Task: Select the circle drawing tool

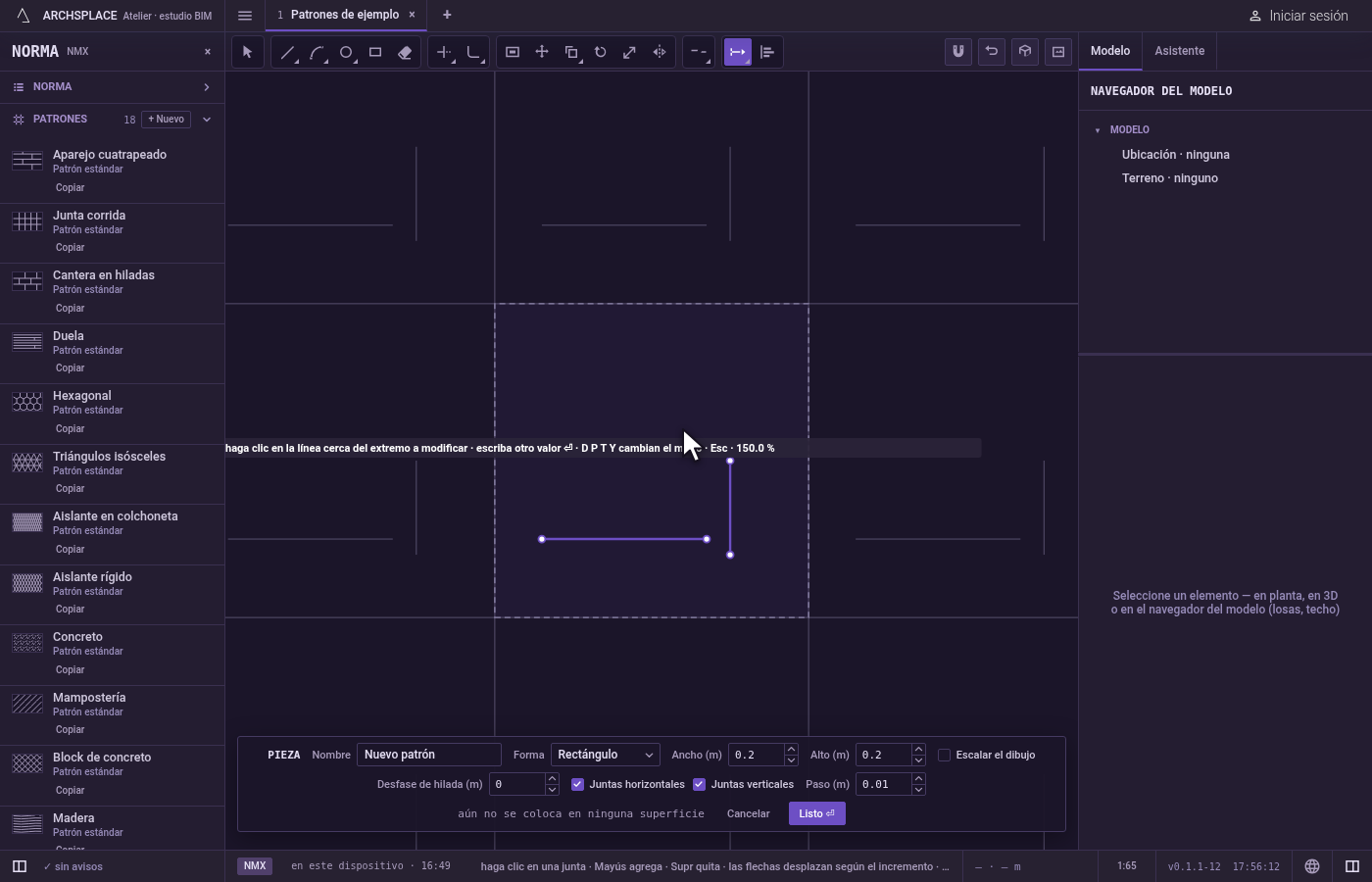Action: (346, 52)
